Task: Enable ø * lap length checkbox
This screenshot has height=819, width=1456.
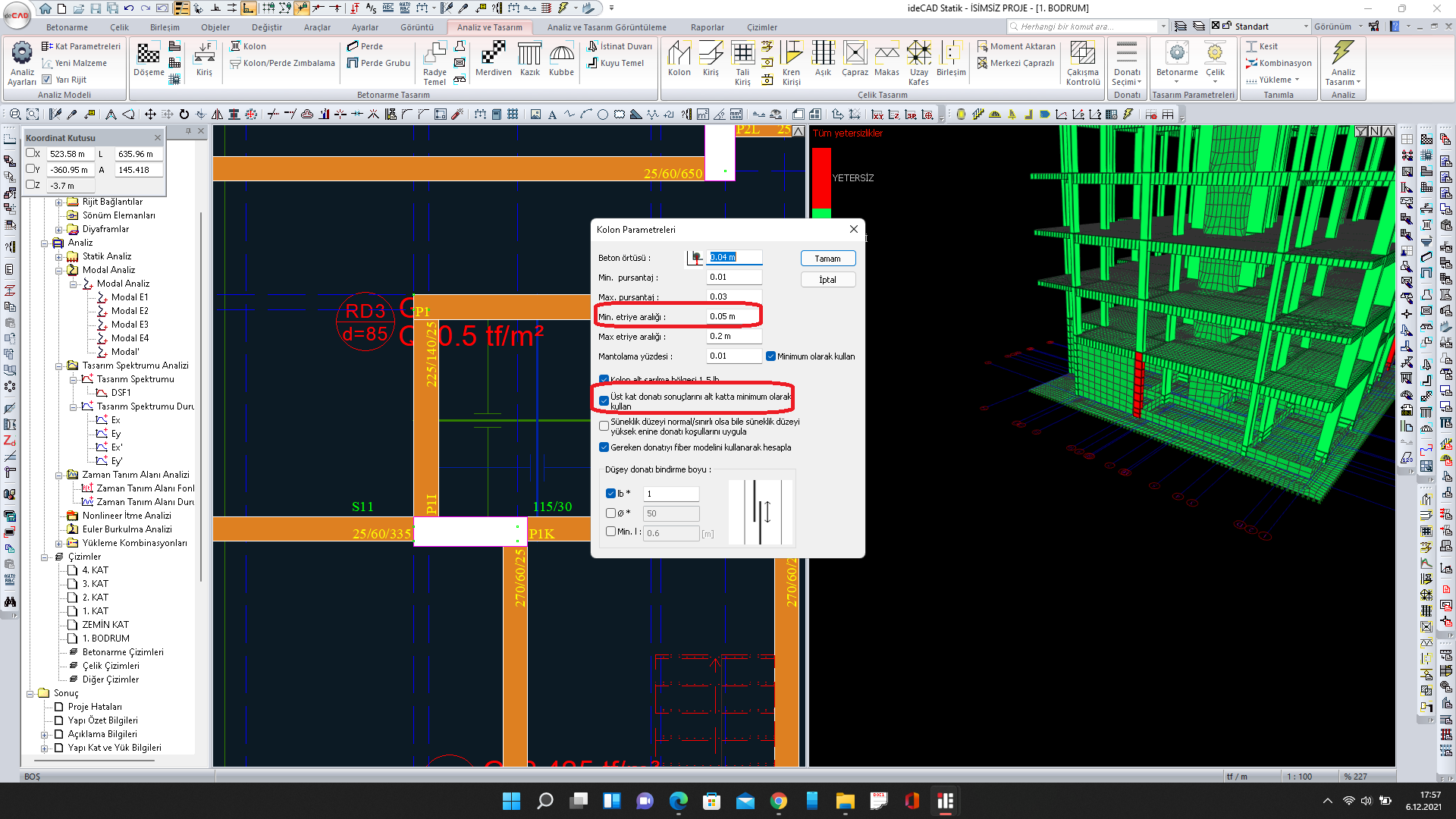Action: coord(610,513)
